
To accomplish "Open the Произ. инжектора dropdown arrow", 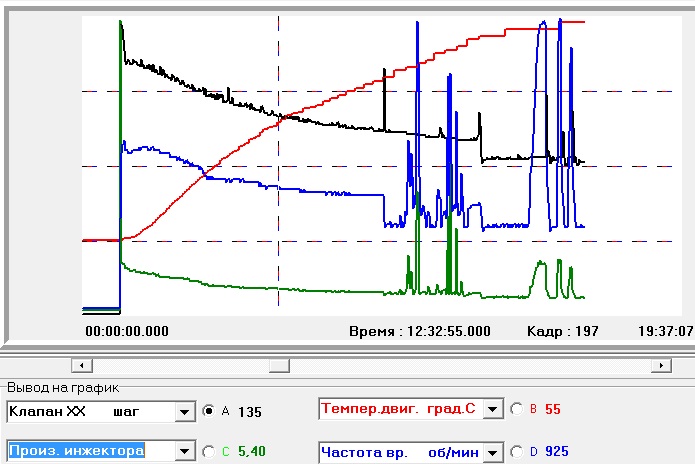I will click(x=183, y=452).
